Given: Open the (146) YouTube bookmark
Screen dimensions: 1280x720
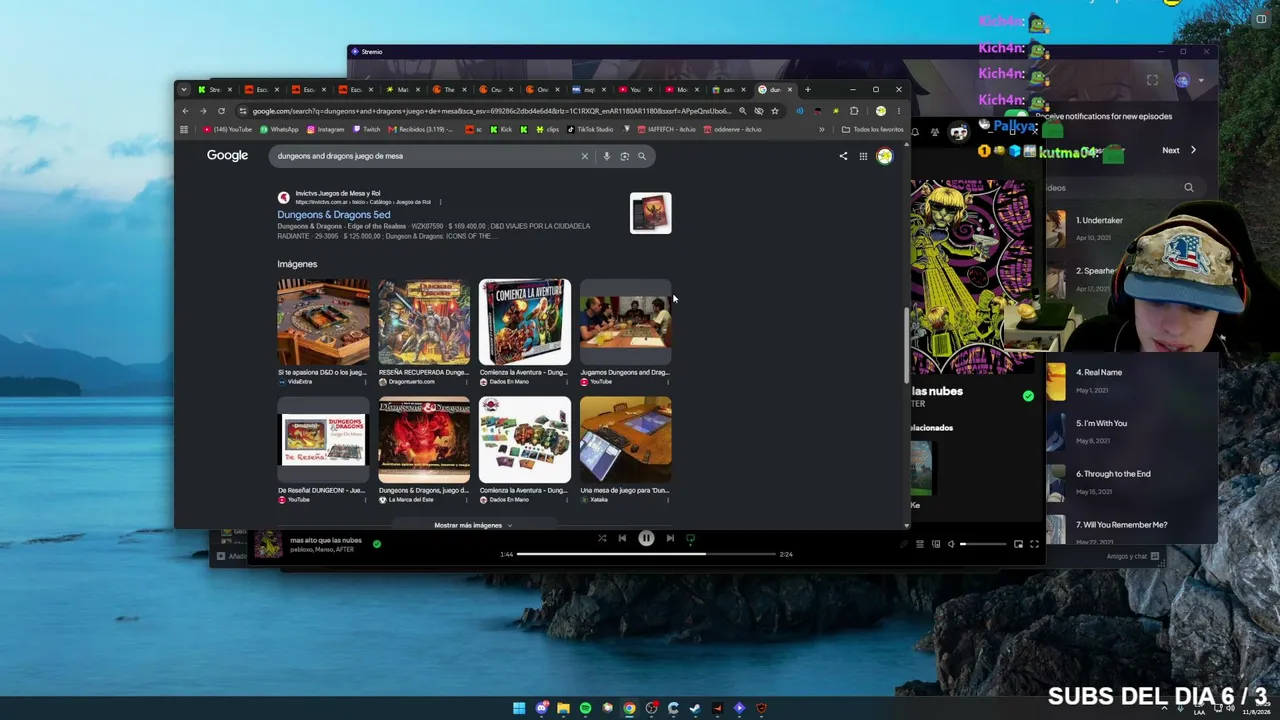Looking at the screenshot, I should coord(227,129).
